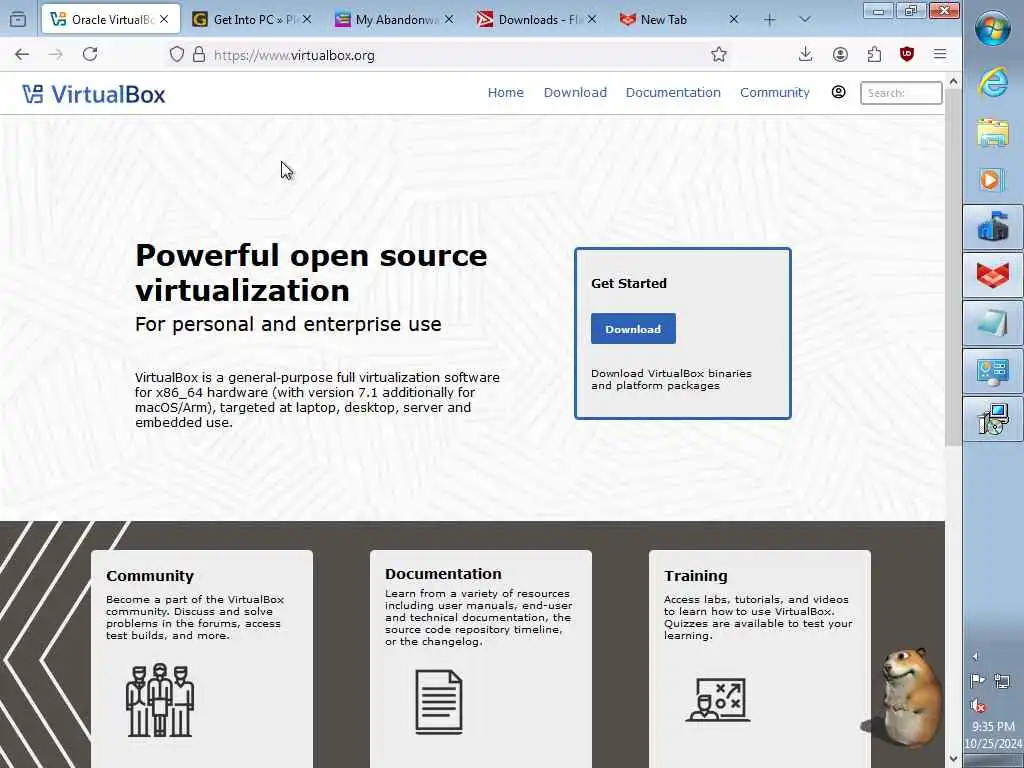This screenshot has height=768, width=1024.
Task: Launch Internet Explorer from the taskbar
Action: 993,82
